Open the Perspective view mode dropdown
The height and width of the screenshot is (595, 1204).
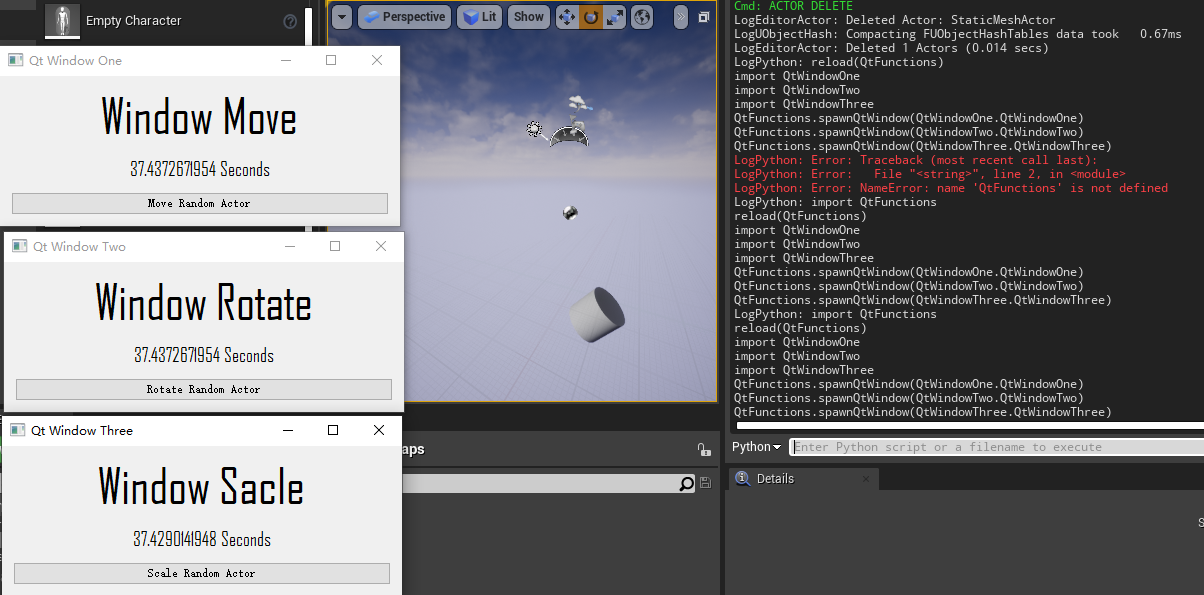[403, 17]
